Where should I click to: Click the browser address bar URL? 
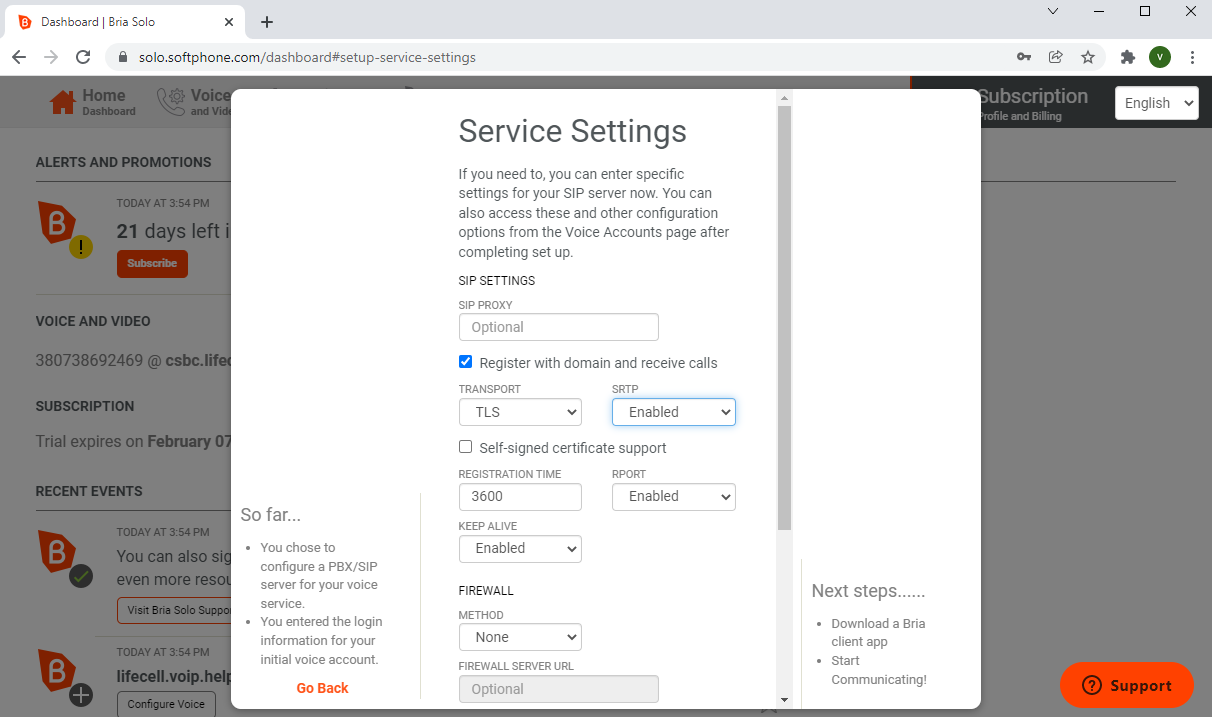pos(307,57)
